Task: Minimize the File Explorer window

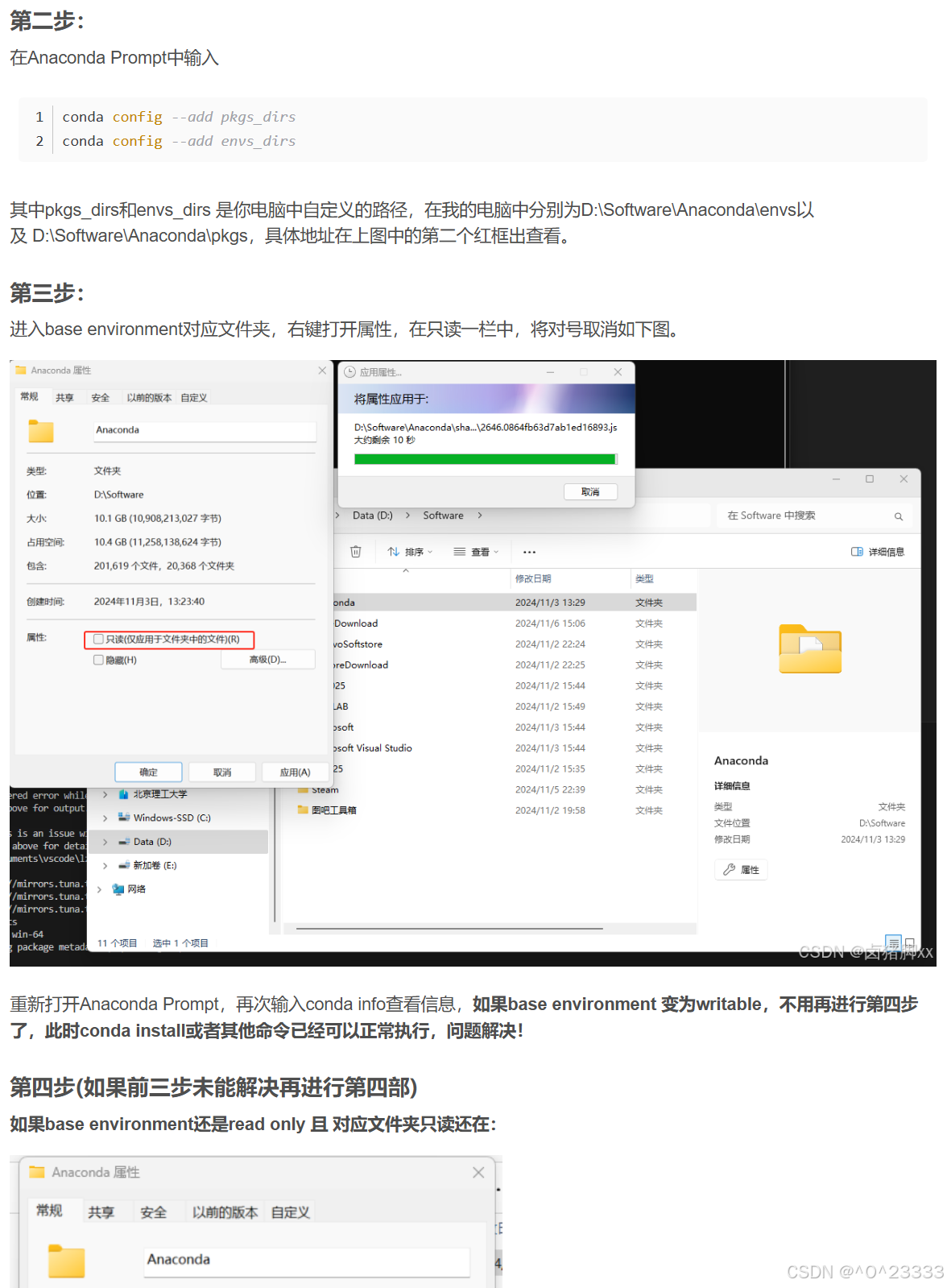Action: coord(836,478)
